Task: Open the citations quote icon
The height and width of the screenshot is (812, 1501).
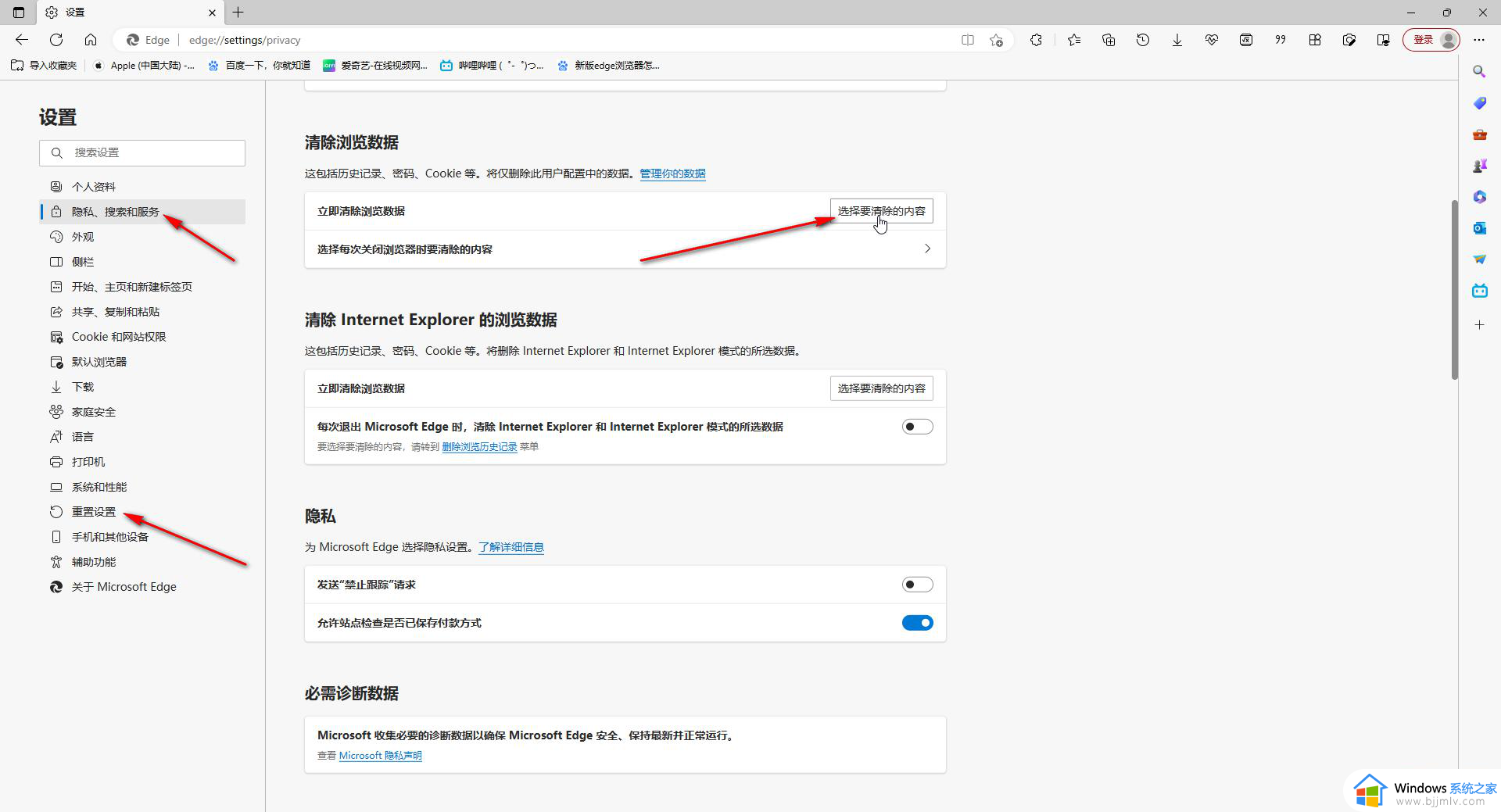Action: point(1281,40)
